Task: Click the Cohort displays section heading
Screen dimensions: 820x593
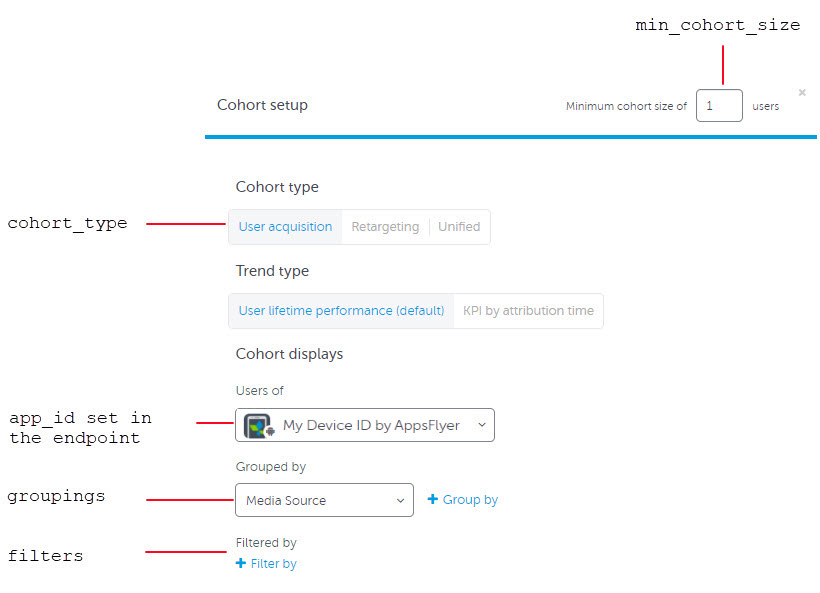Action: (289, 354)
